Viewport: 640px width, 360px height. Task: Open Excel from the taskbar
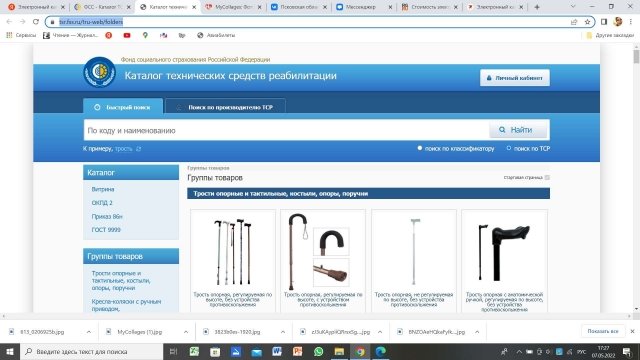(194, 351)
